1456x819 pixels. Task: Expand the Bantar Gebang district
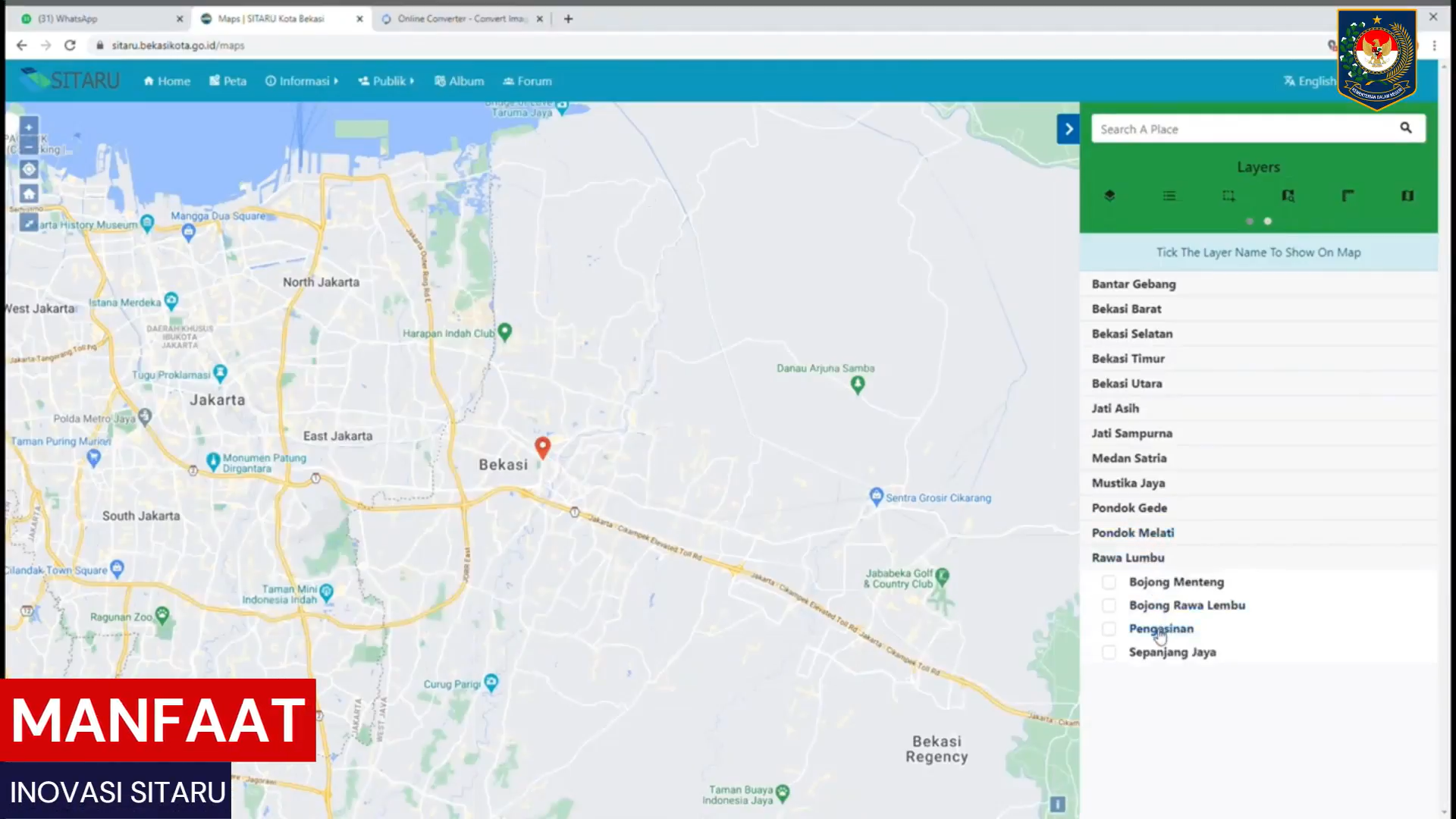(1259, 284)
